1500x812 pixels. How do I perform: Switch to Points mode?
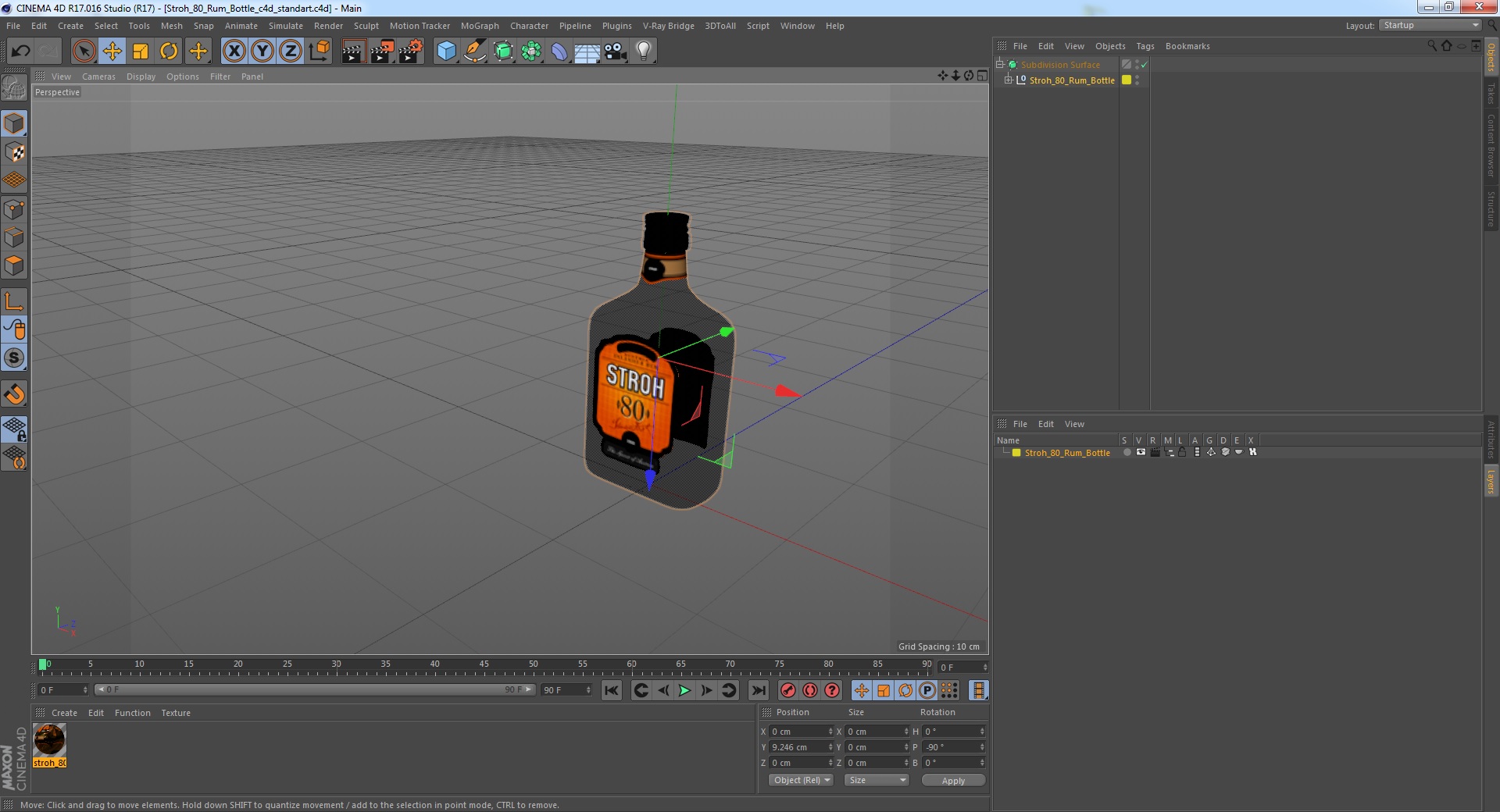[14, 208]
